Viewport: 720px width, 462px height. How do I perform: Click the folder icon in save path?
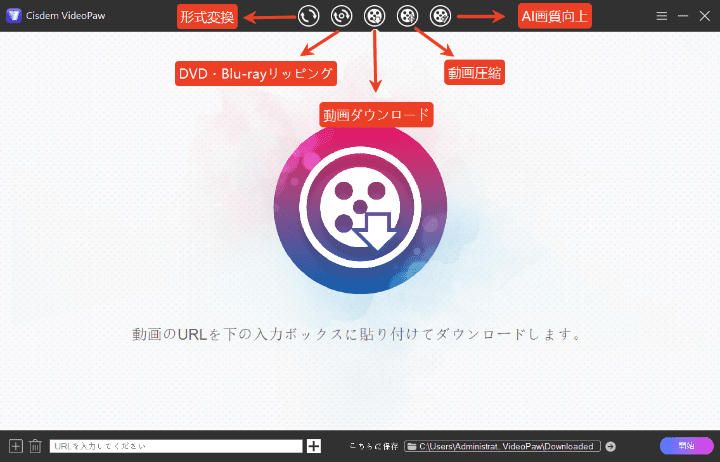tap(411, 446)
